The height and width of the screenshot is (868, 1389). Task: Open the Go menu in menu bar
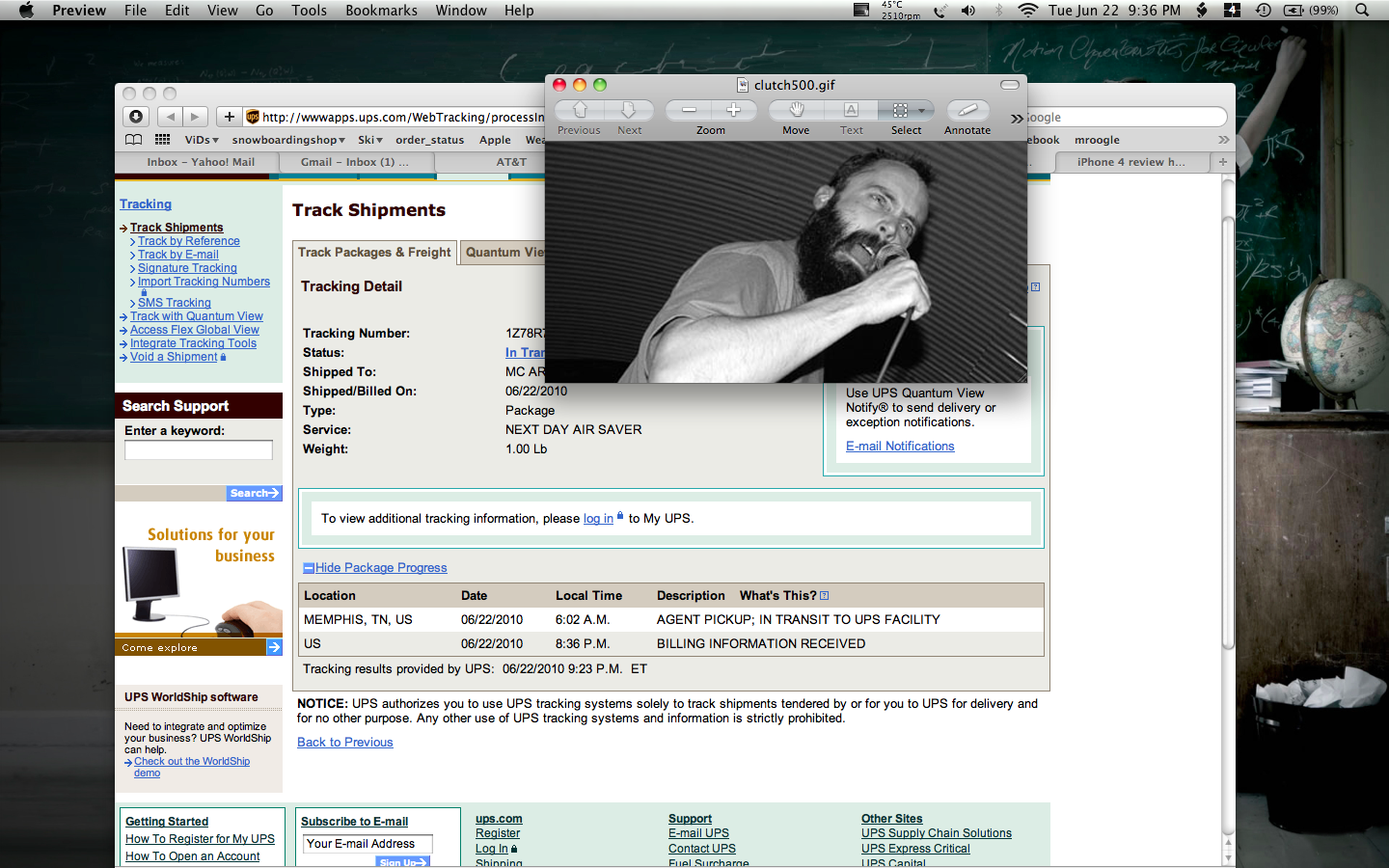(x=264, y=11)
